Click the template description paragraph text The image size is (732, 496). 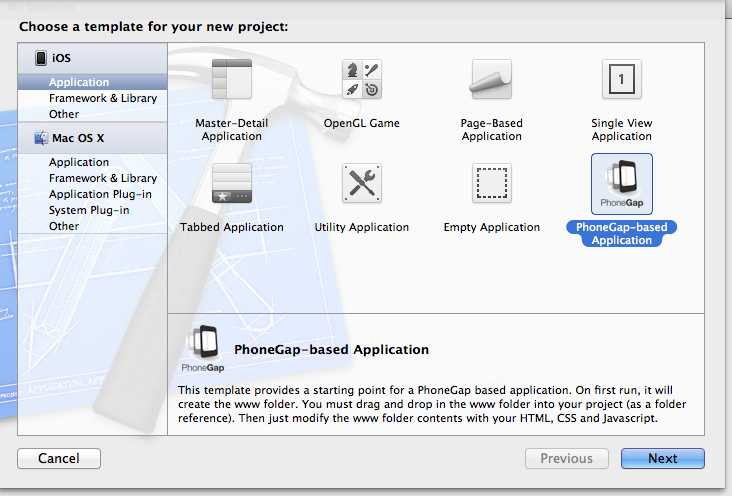pos(432,404)
